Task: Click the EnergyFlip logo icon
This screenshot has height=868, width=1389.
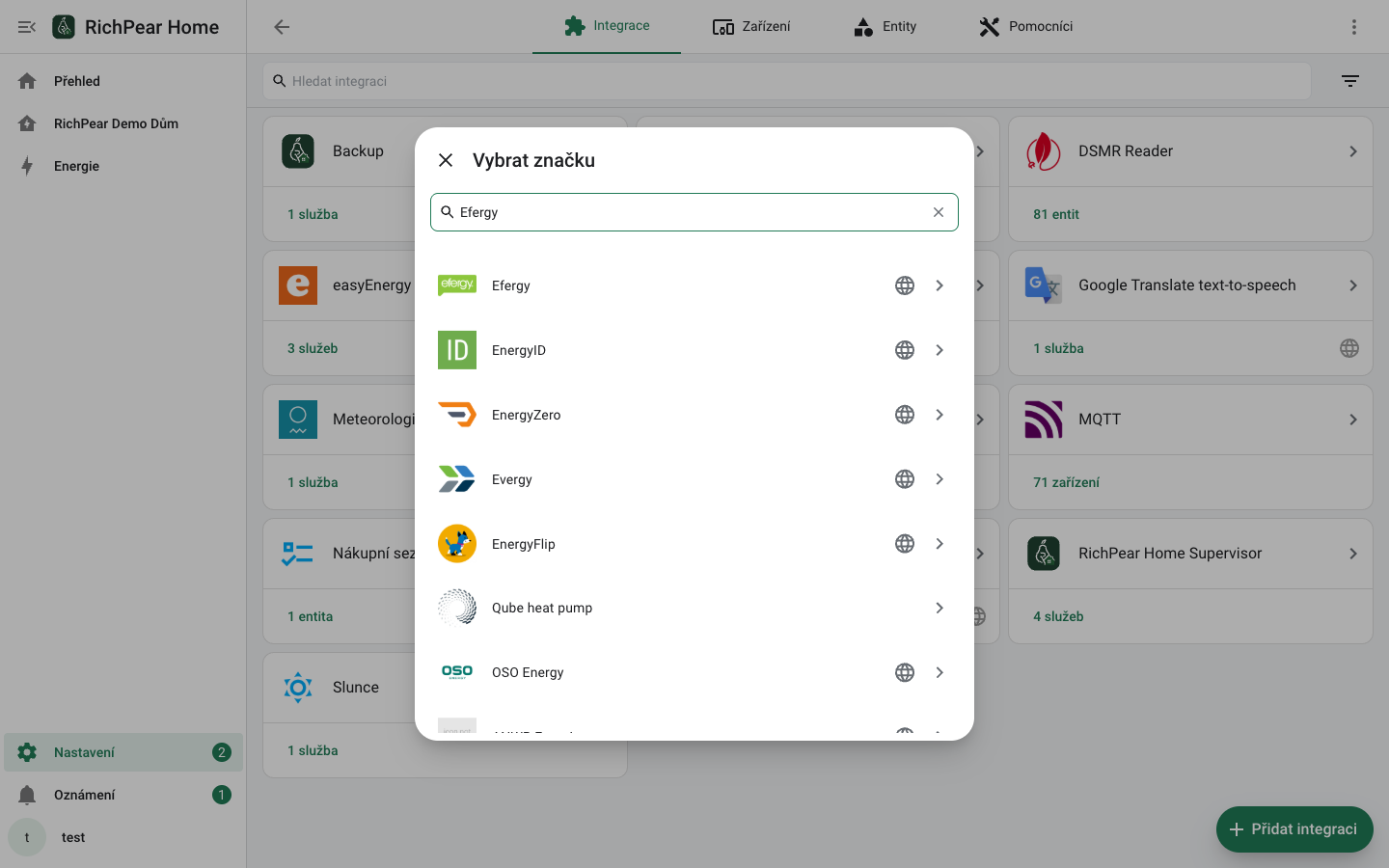Action: pyautogui.click(x=457, y=544)
